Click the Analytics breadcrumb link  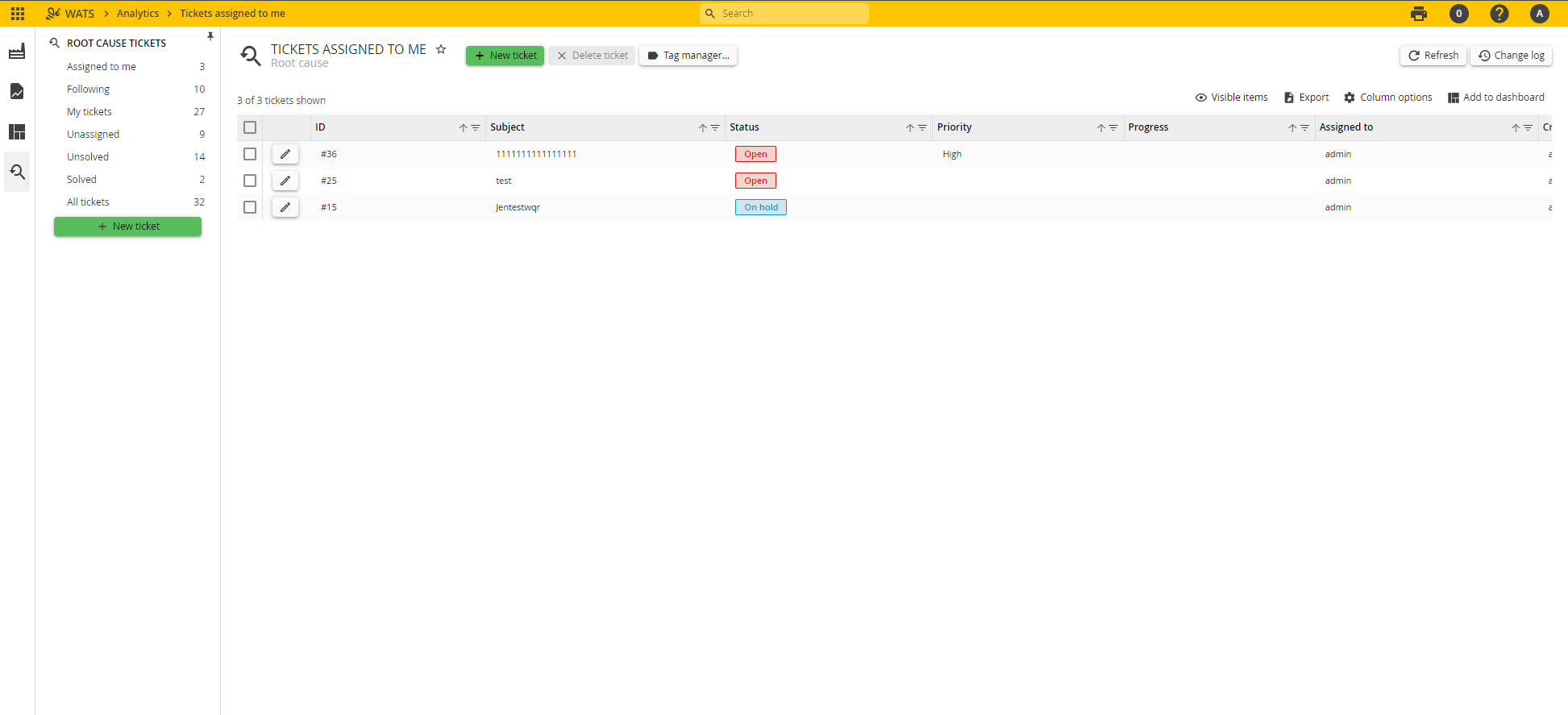click(x=138, y=14)
